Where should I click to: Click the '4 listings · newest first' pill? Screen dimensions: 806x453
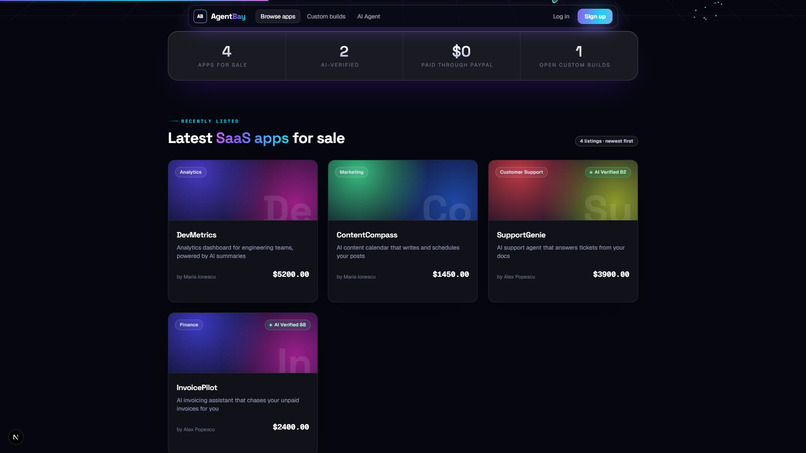(607, 141)
